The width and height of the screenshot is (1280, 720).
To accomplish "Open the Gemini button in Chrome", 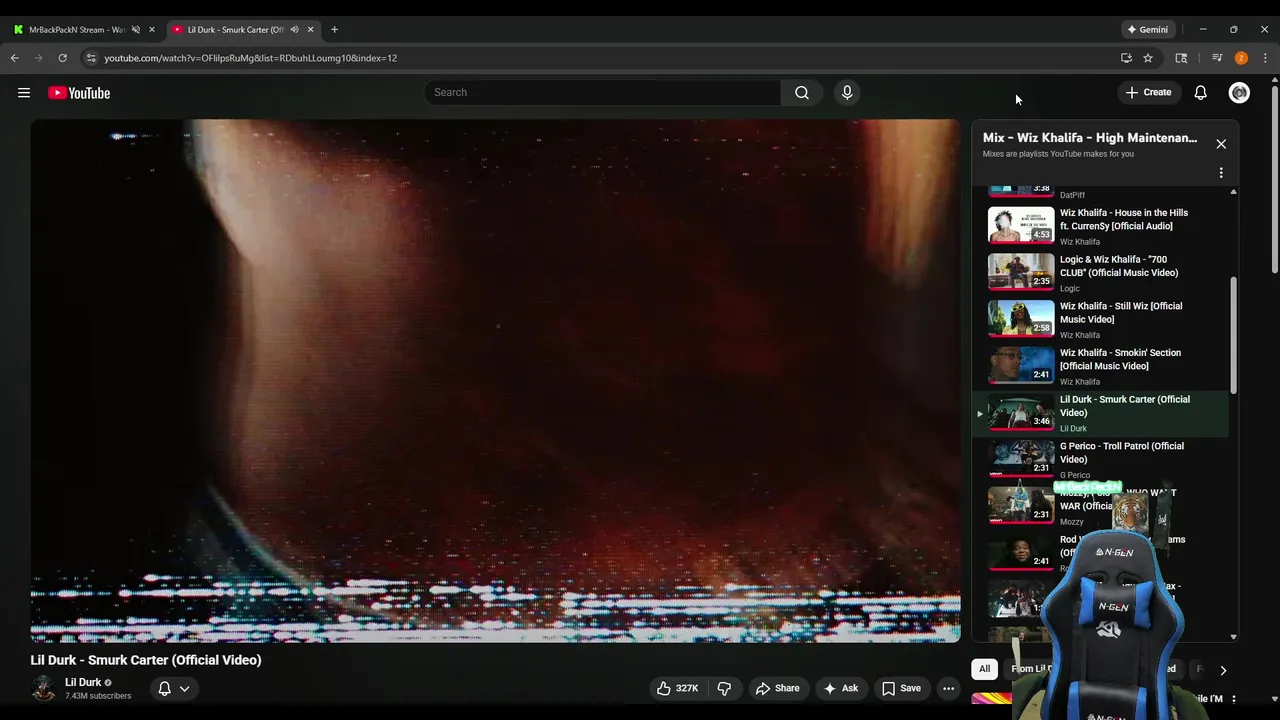I will click(1147, 29).
